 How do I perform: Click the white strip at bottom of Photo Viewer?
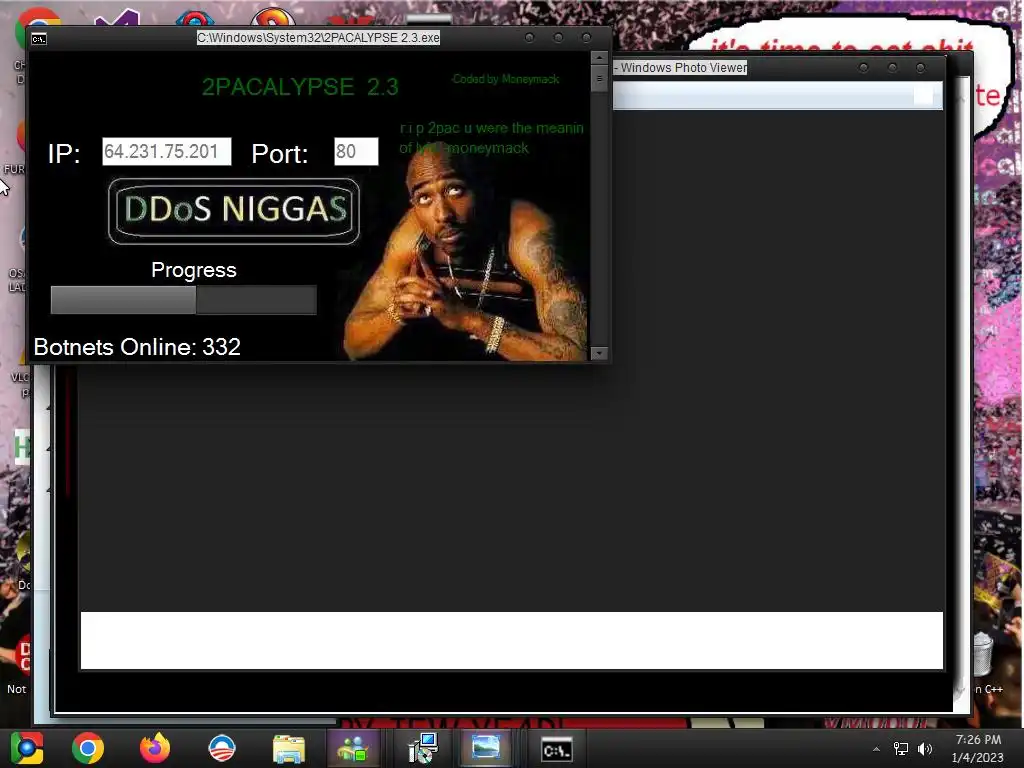512,641
